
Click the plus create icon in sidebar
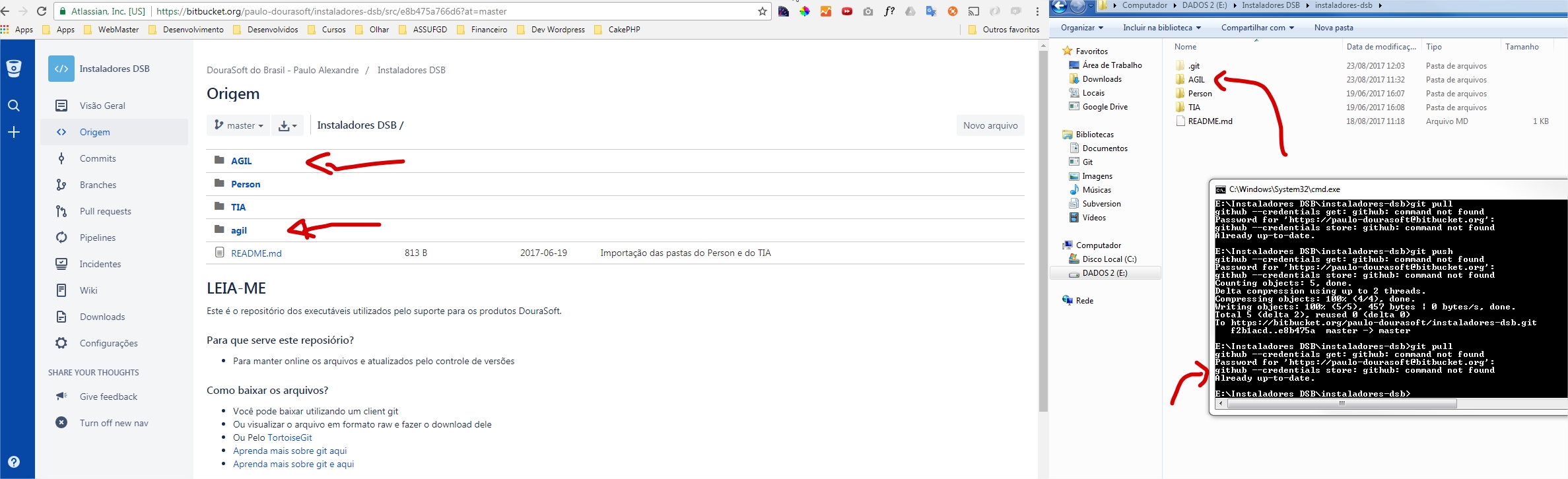pos(14,133)
